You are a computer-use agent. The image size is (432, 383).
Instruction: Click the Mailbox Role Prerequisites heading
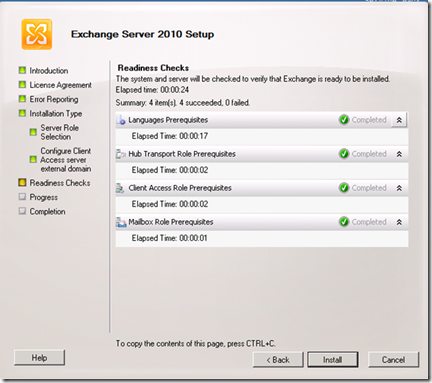tap(171, 222)
